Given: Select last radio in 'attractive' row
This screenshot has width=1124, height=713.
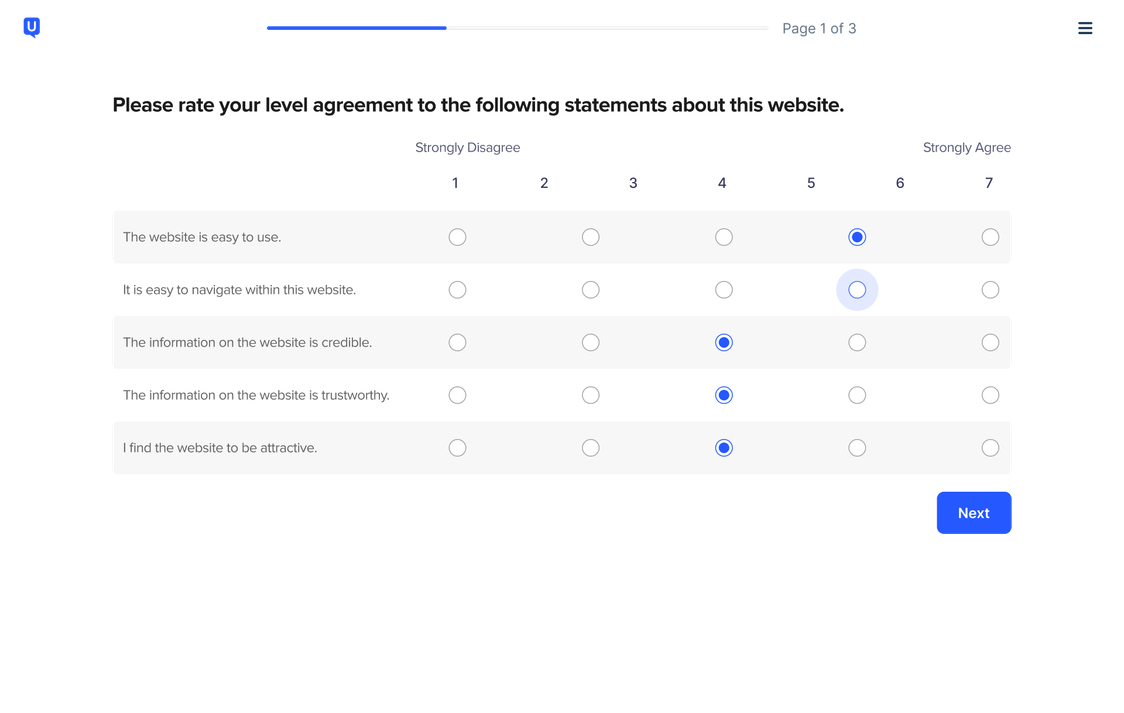Looking at the screenshot, I should coord(990,448).
